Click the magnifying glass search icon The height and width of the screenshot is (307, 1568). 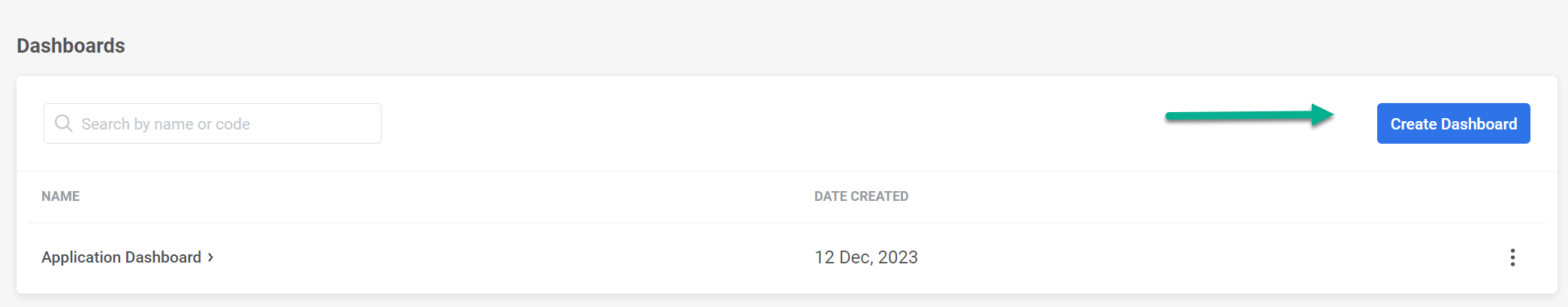(x=64, y=123)
